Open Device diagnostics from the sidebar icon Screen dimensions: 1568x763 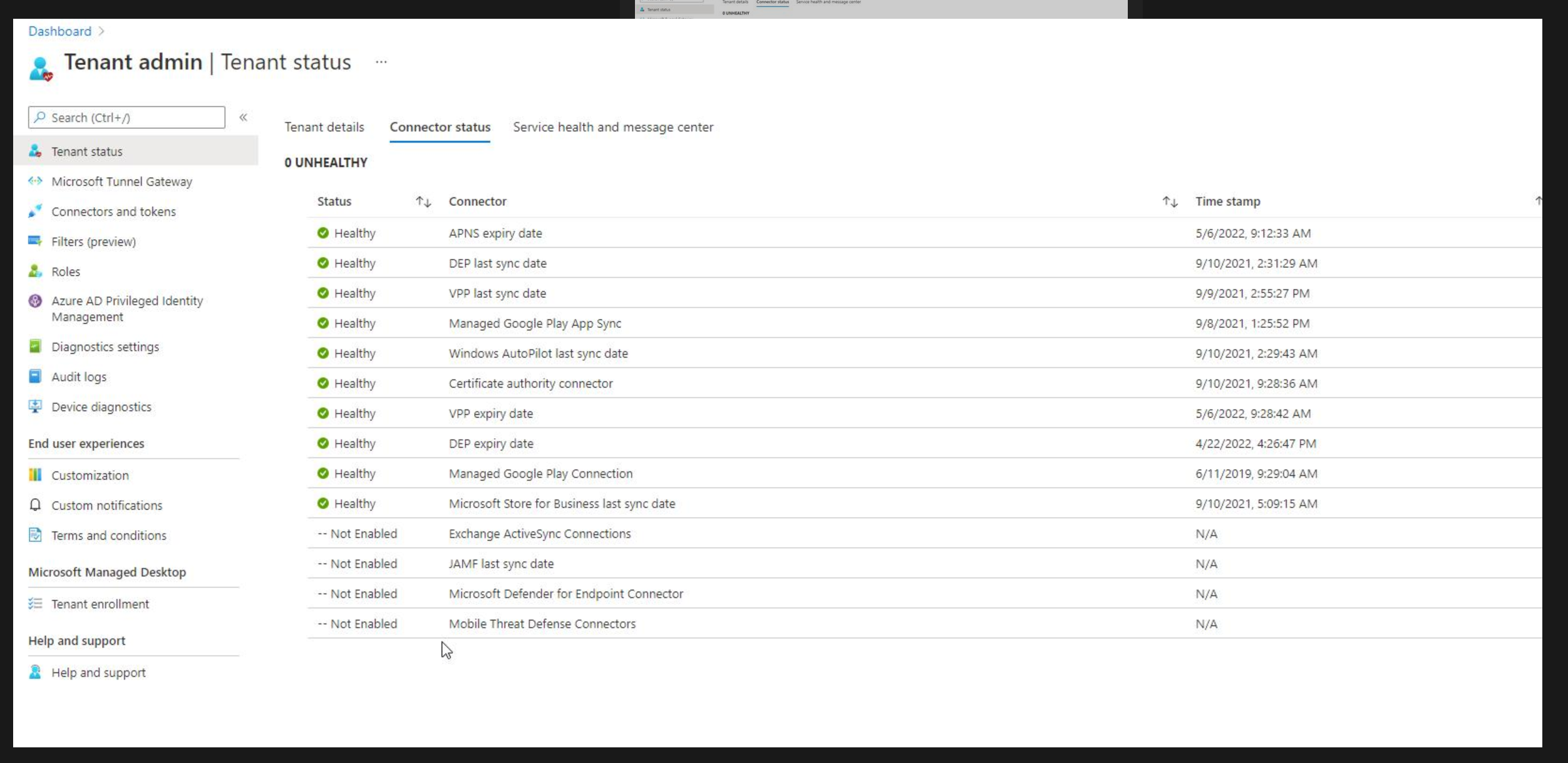point(35,406)
